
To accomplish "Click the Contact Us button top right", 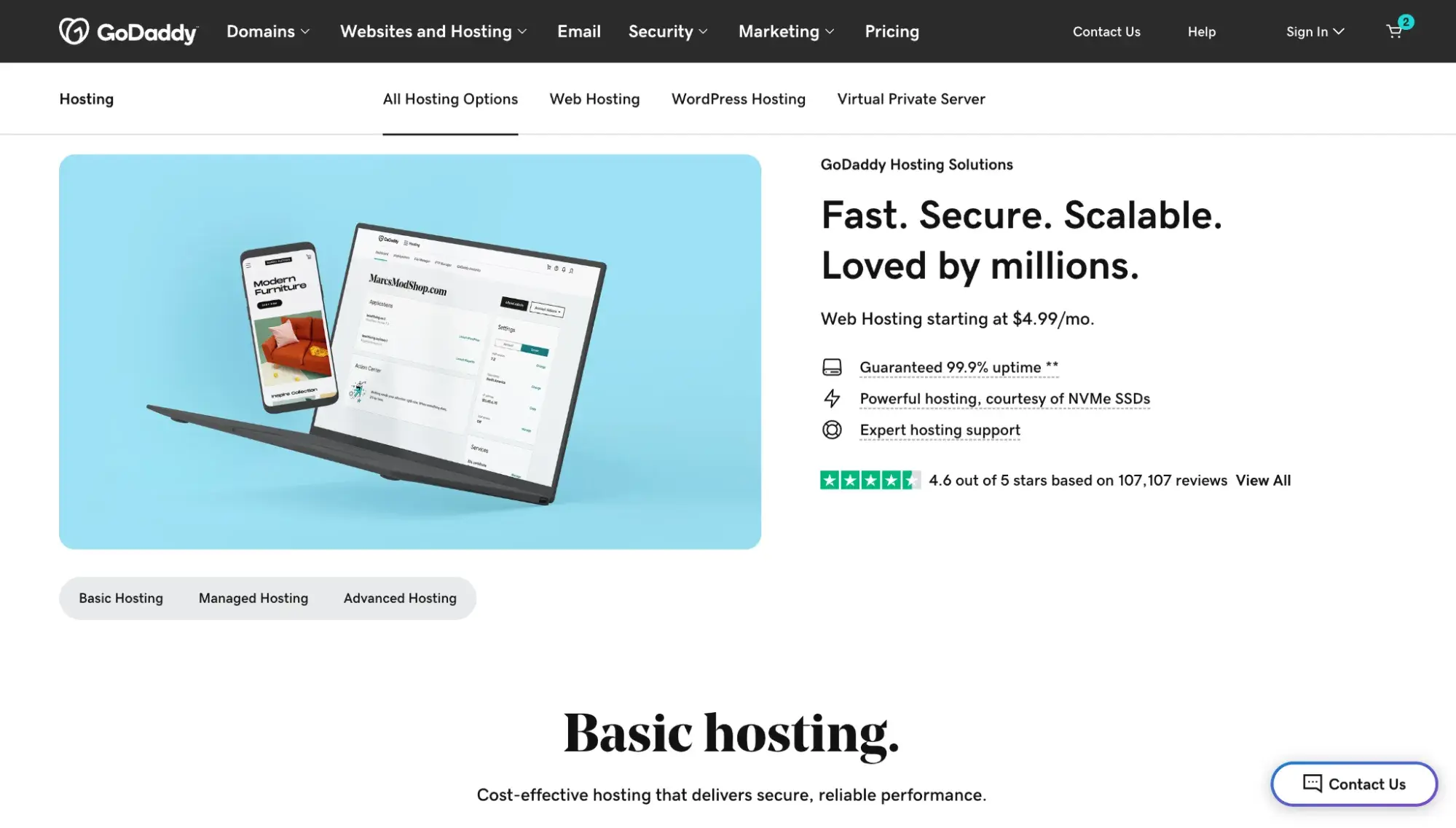I will [1107, 31].
